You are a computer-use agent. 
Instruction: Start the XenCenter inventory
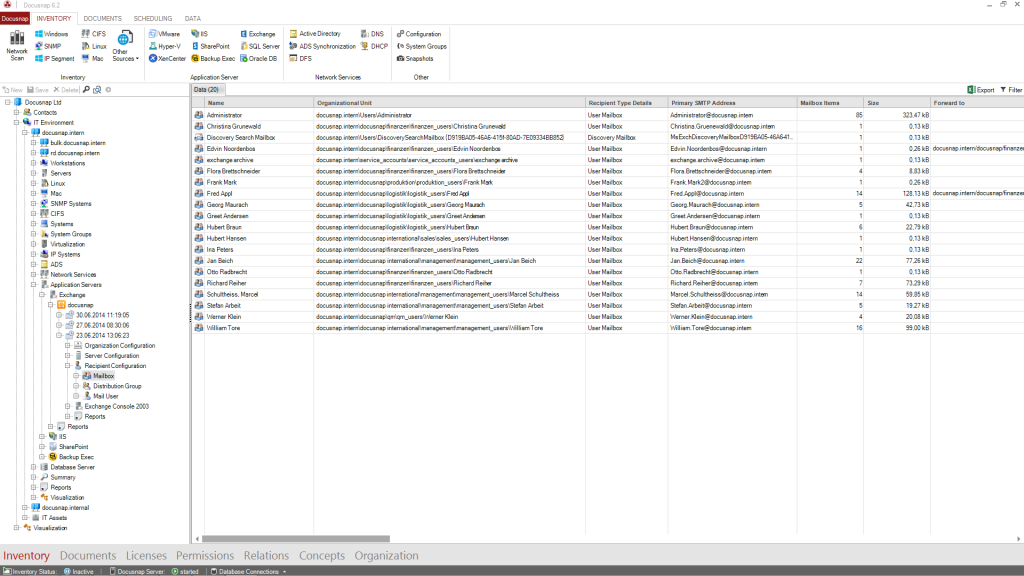click(166, 59)
